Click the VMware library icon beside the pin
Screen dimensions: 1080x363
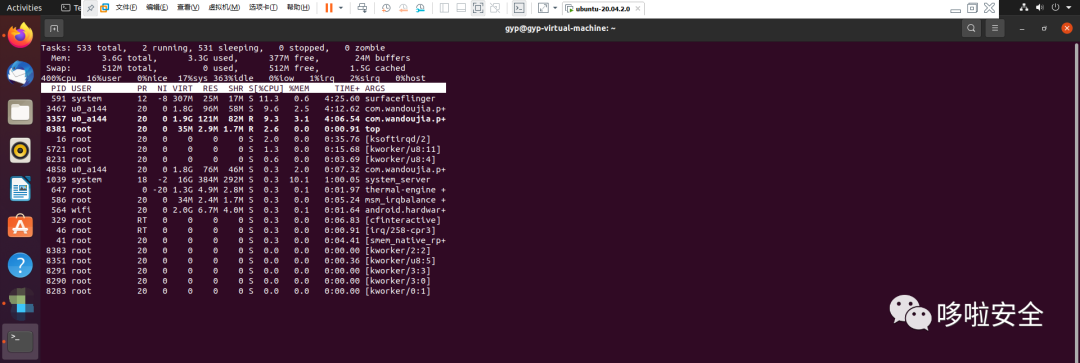pos(105,8)
